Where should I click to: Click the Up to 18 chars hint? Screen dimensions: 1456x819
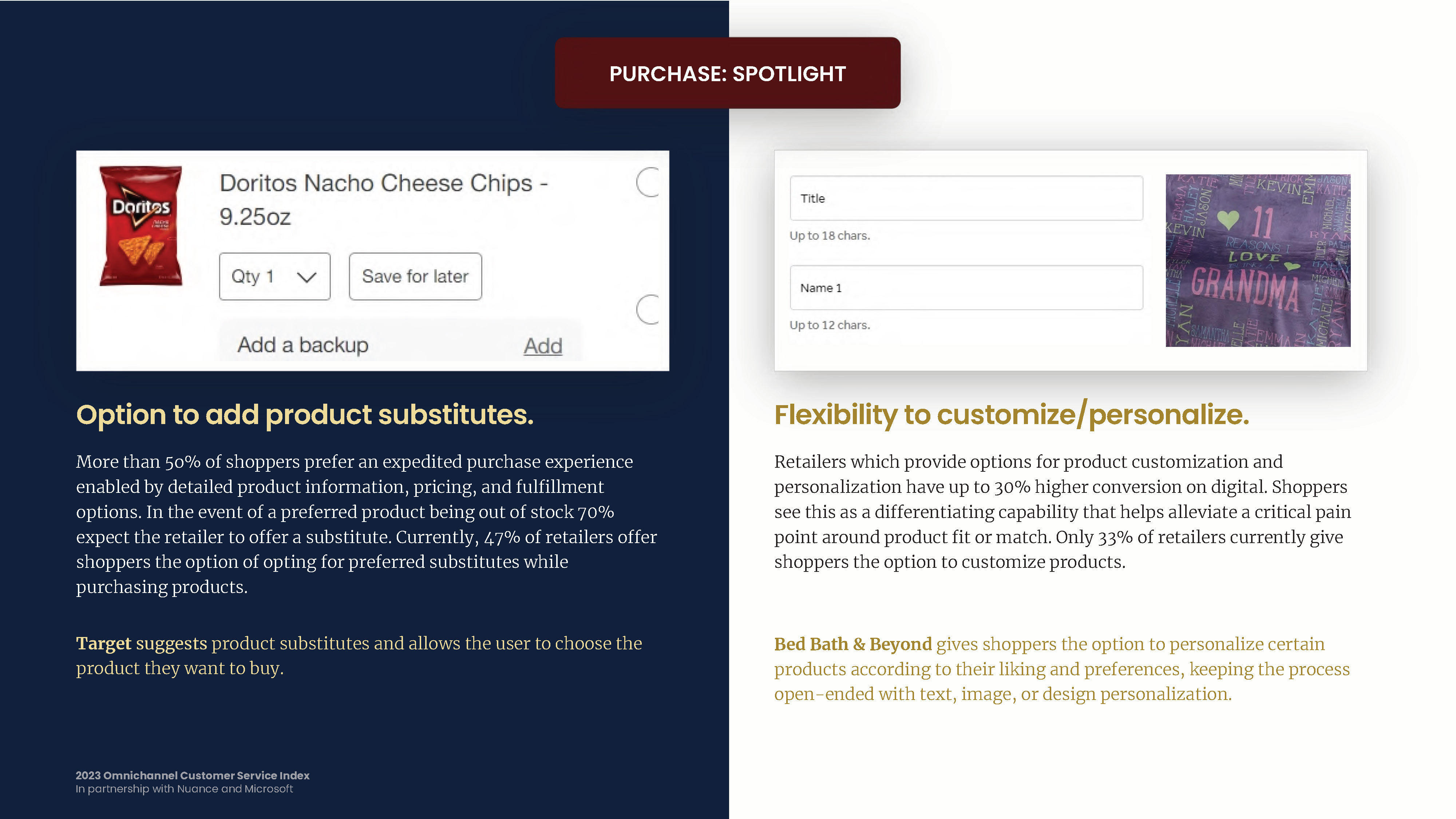pyautogui.click(x=830, y=236)
